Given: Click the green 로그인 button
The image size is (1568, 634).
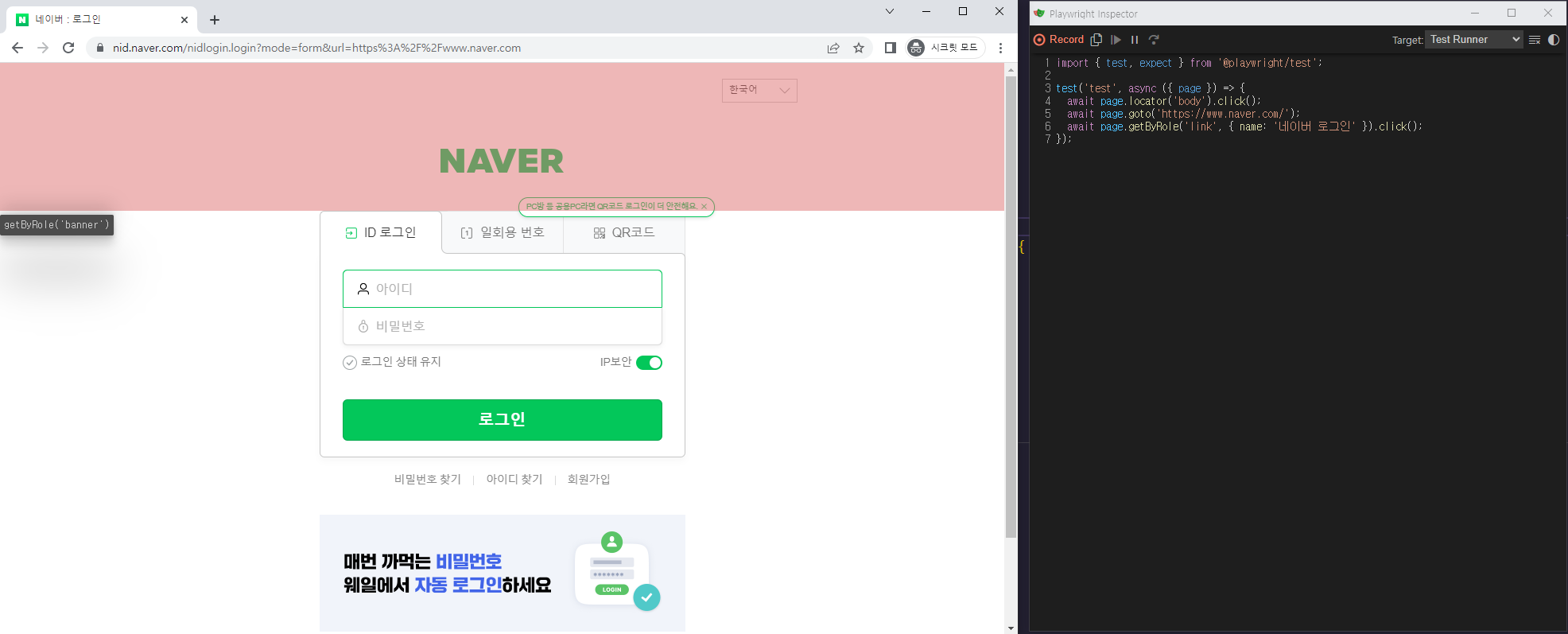Looking at the screenshot, I should pyautogui.click(x=503, y=420).
